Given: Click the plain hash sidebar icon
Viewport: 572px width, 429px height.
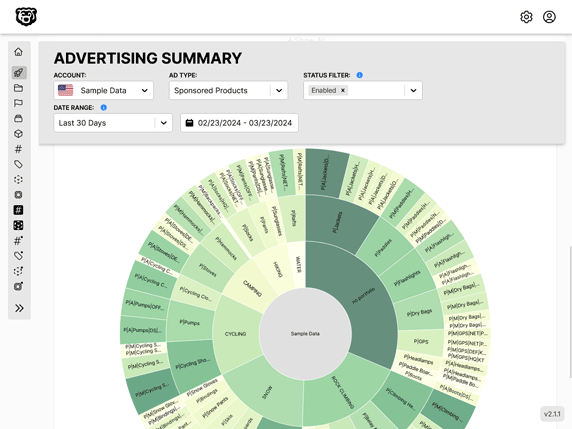Looking at the screenshot, I should click(x=19, y=149).
